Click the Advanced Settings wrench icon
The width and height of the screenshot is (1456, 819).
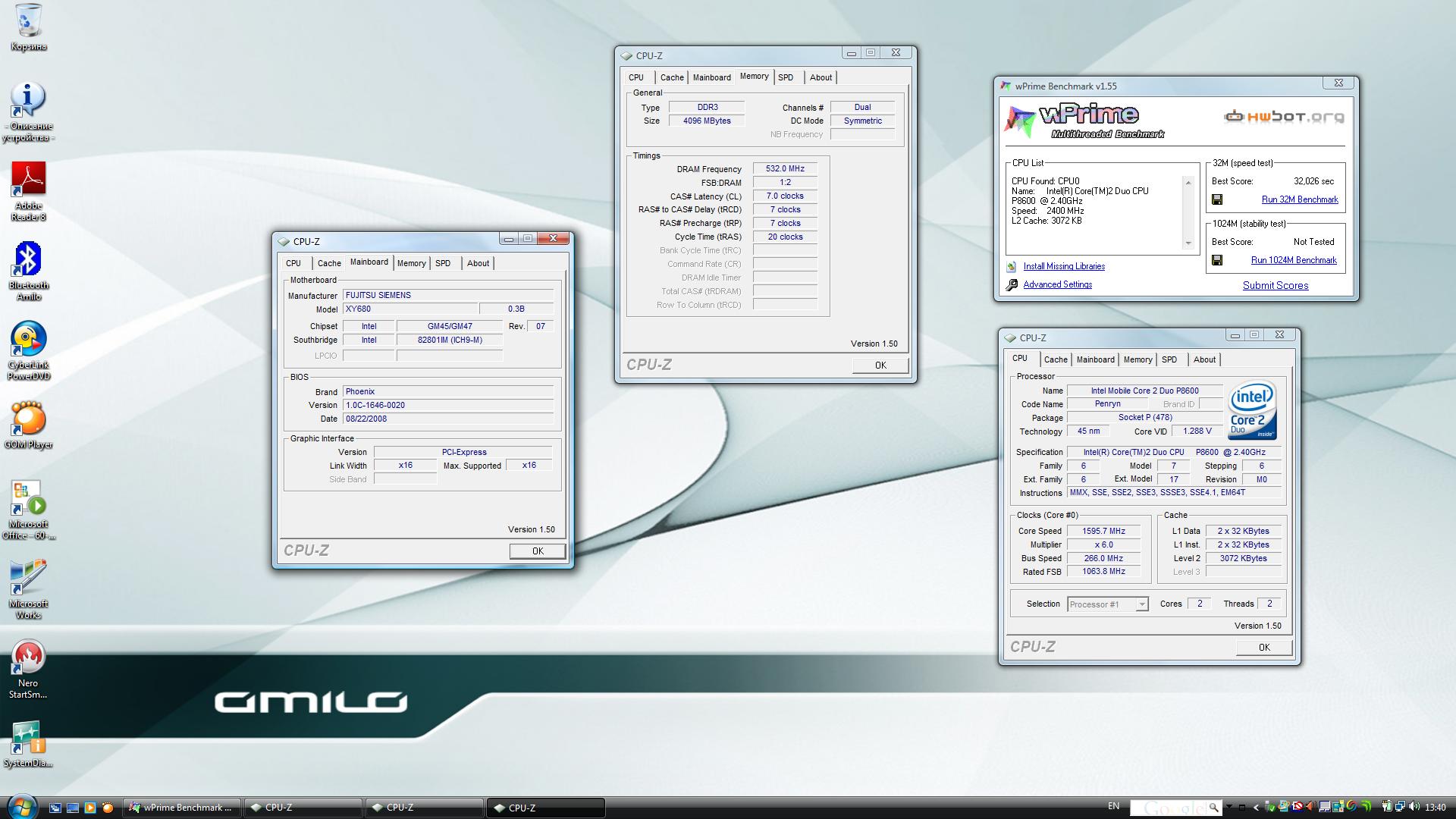click(1012, 285)
